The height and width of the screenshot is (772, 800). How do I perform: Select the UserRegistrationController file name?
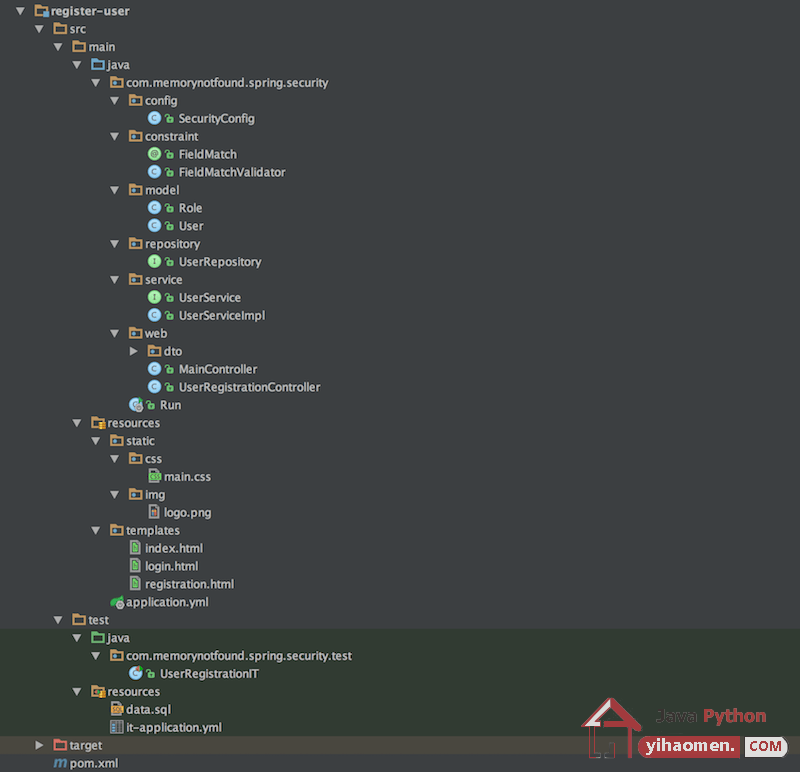249,387
